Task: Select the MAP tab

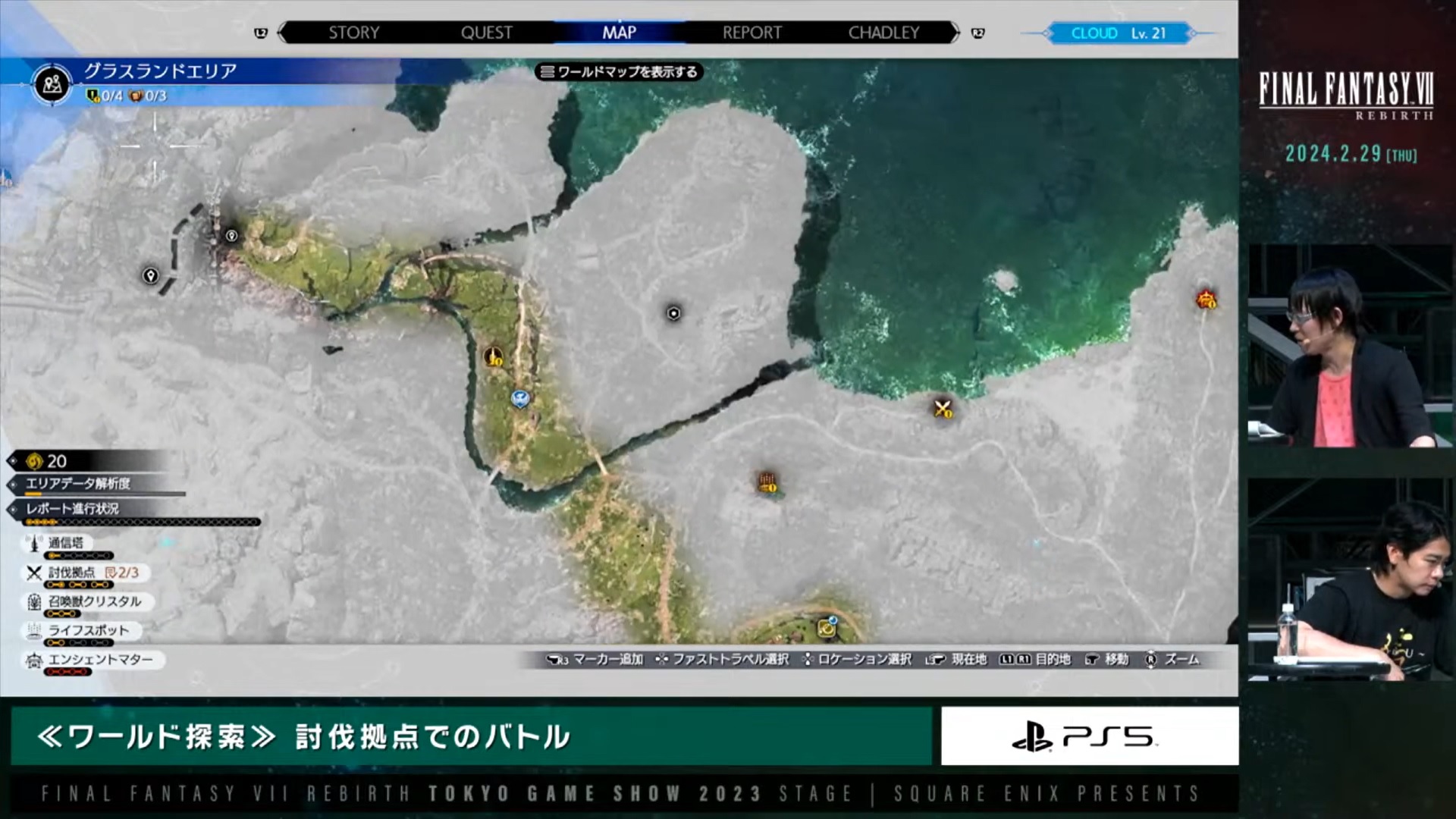Action: [619, 33]
